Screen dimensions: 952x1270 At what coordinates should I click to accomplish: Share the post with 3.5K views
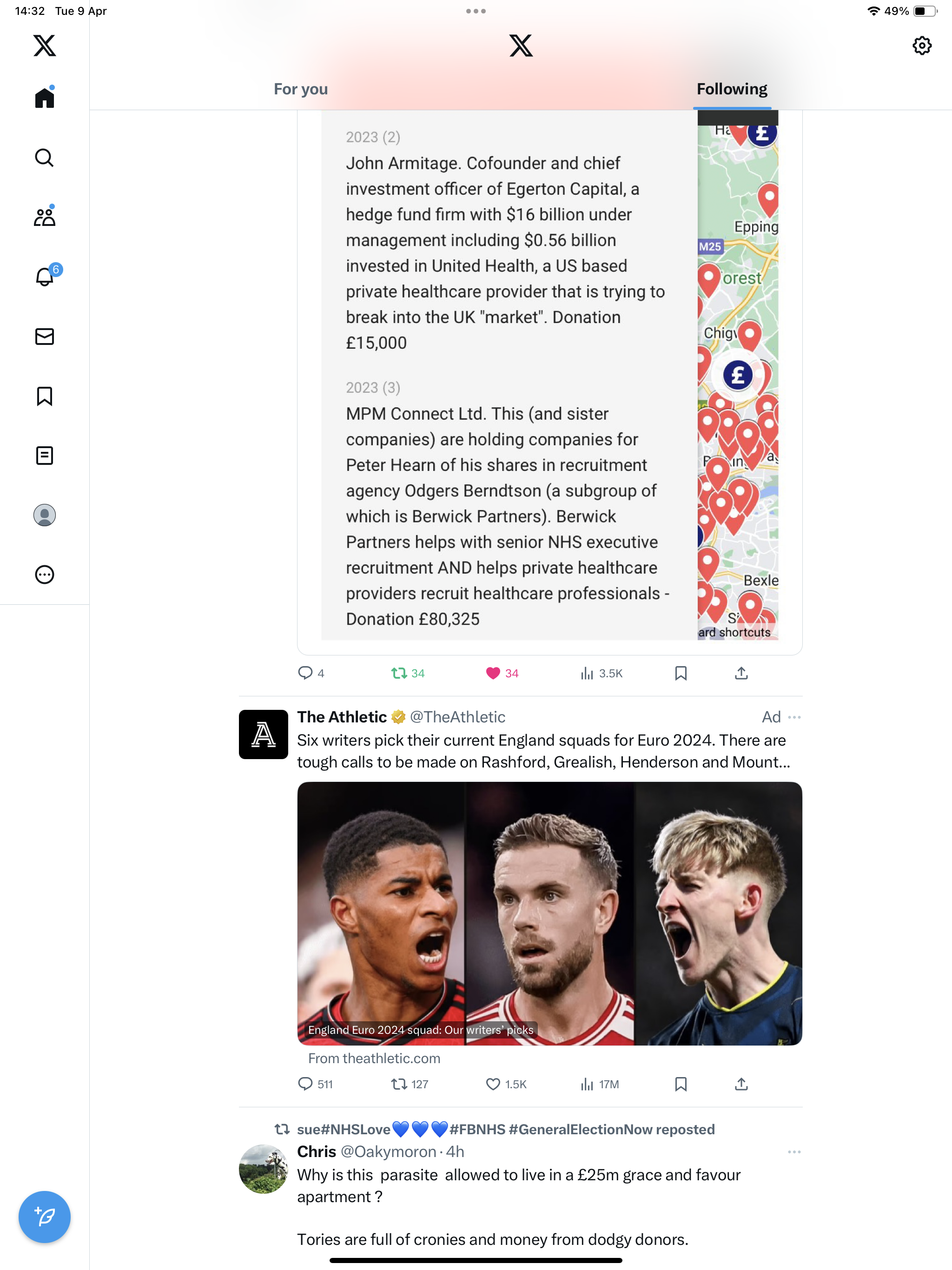pyautogui.click(x=741, y=673)
